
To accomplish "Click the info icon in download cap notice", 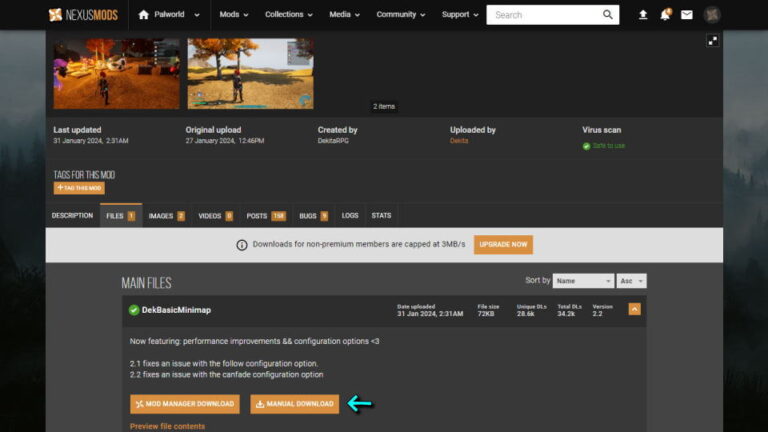I will [x=242, y=245].
